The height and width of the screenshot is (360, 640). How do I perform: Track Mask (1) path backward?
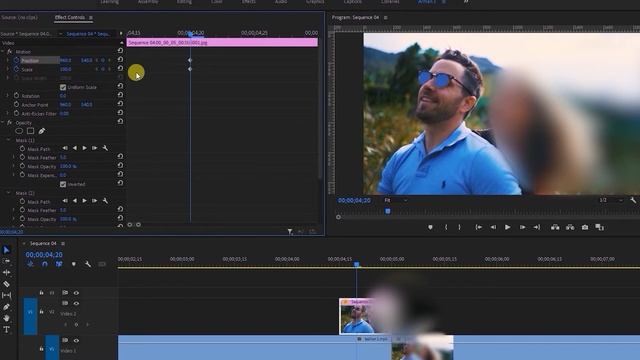75,148
